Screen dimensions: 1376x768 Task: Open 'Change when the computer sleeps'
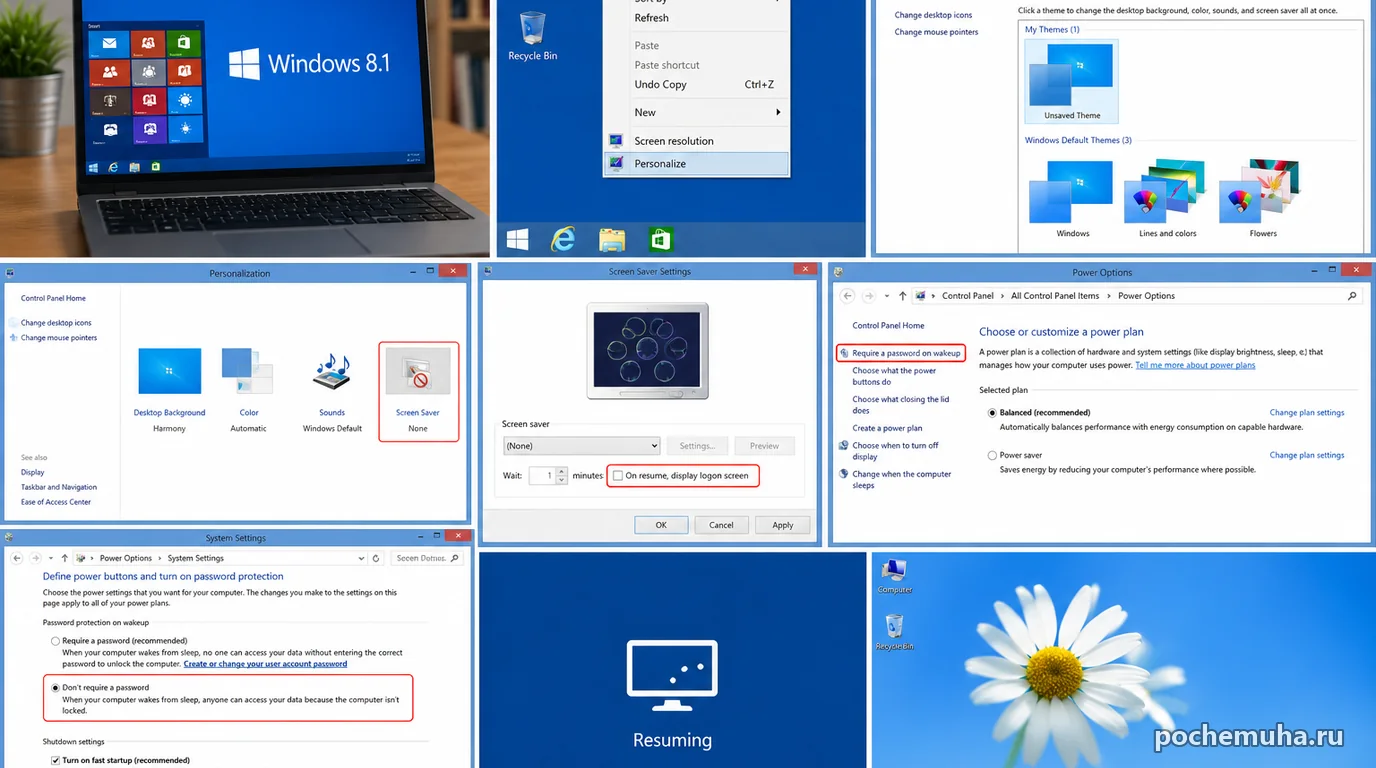(902, 480)
